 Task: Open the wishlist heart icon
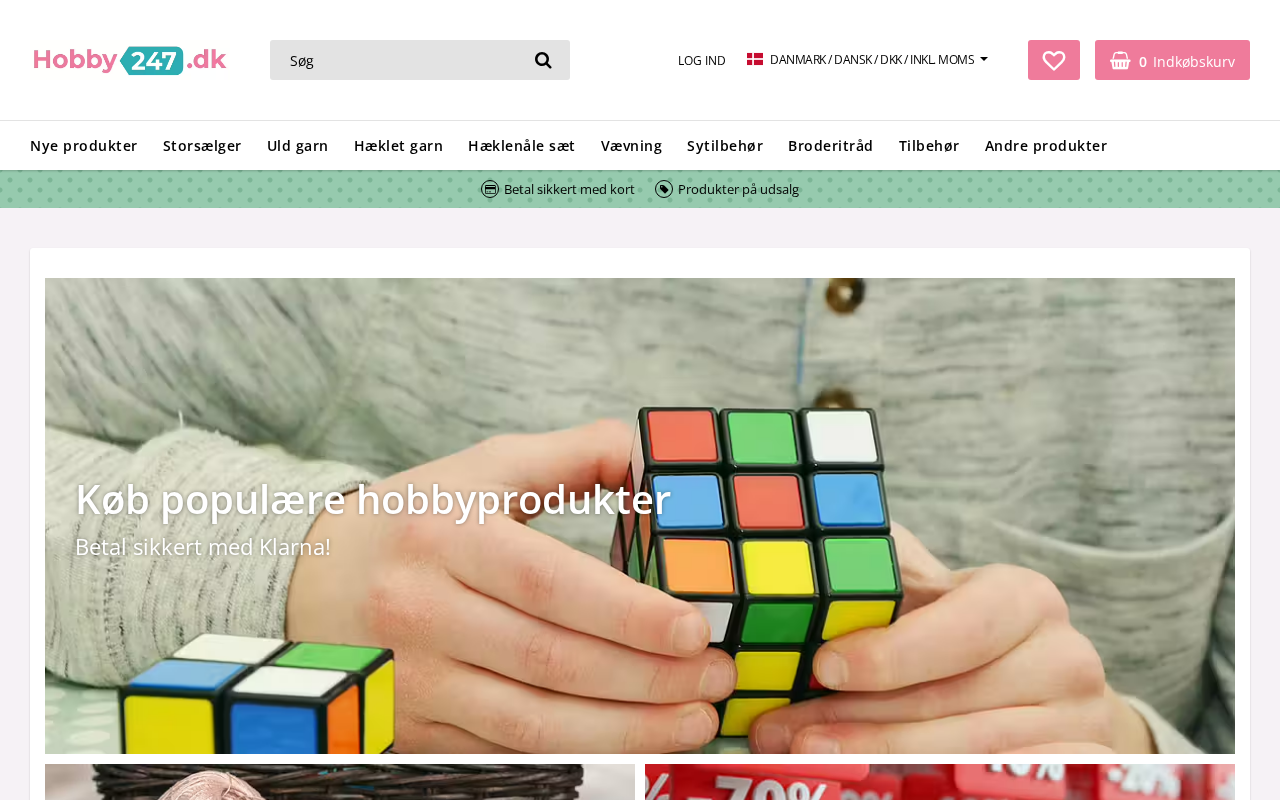(1053, 60)
